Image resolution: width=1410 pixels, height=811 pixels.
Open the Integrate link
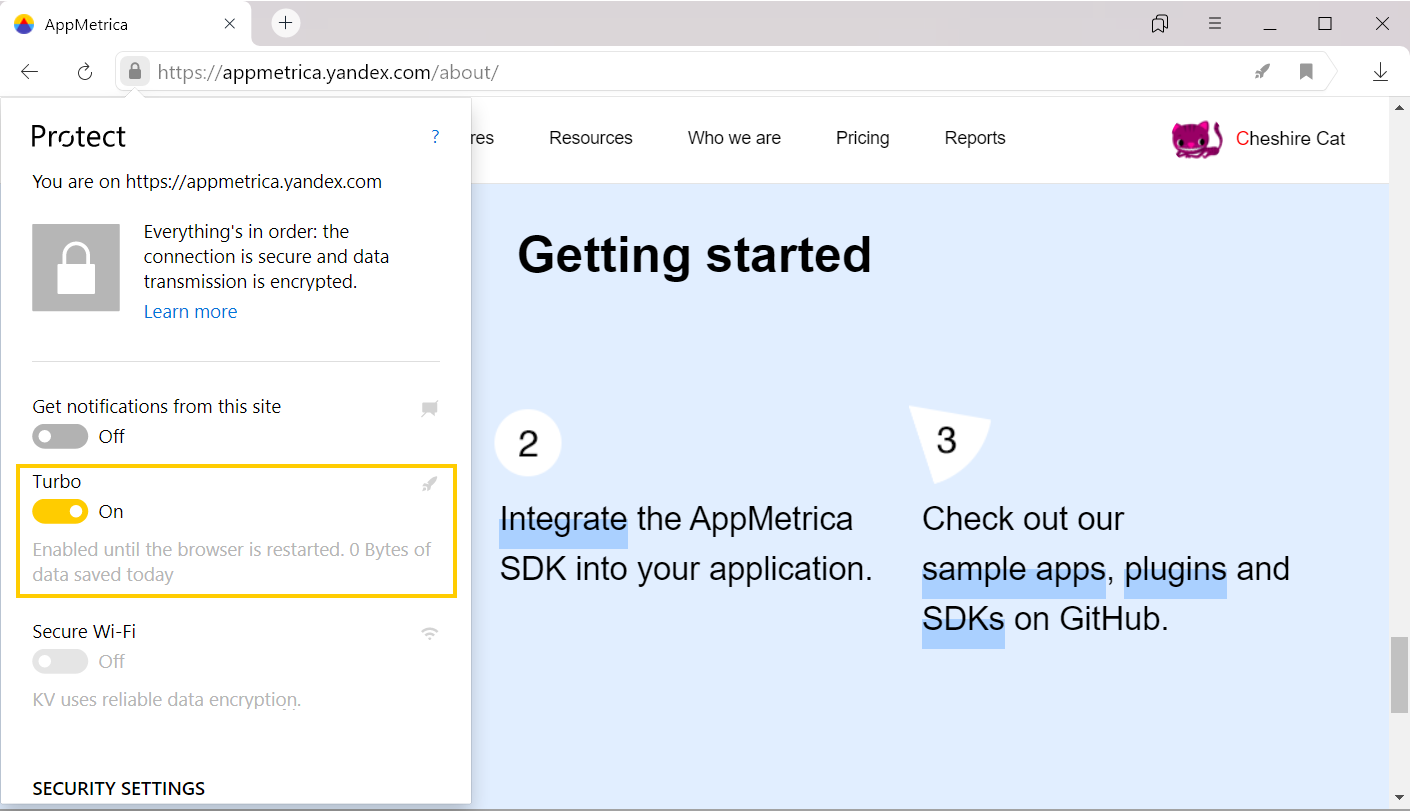point(563,519)
